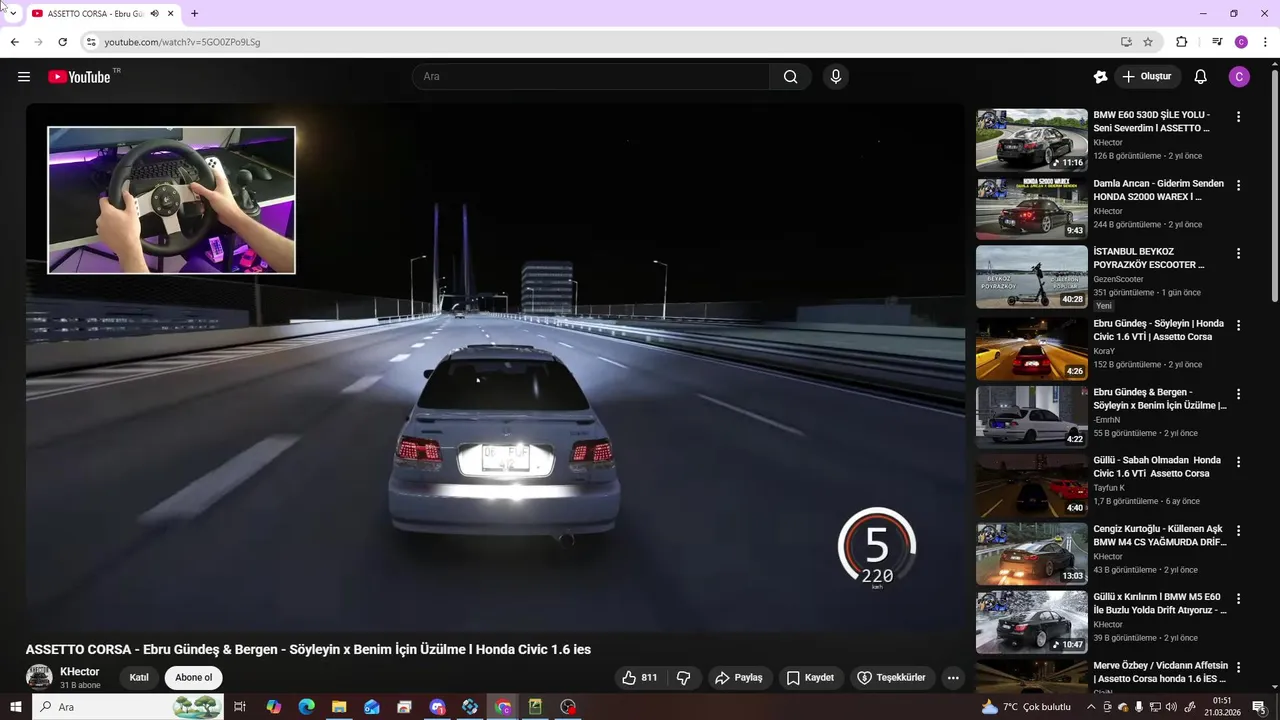Go to the YouTube home logo
Screen dimensions: 1280x720
click(79, 77)
